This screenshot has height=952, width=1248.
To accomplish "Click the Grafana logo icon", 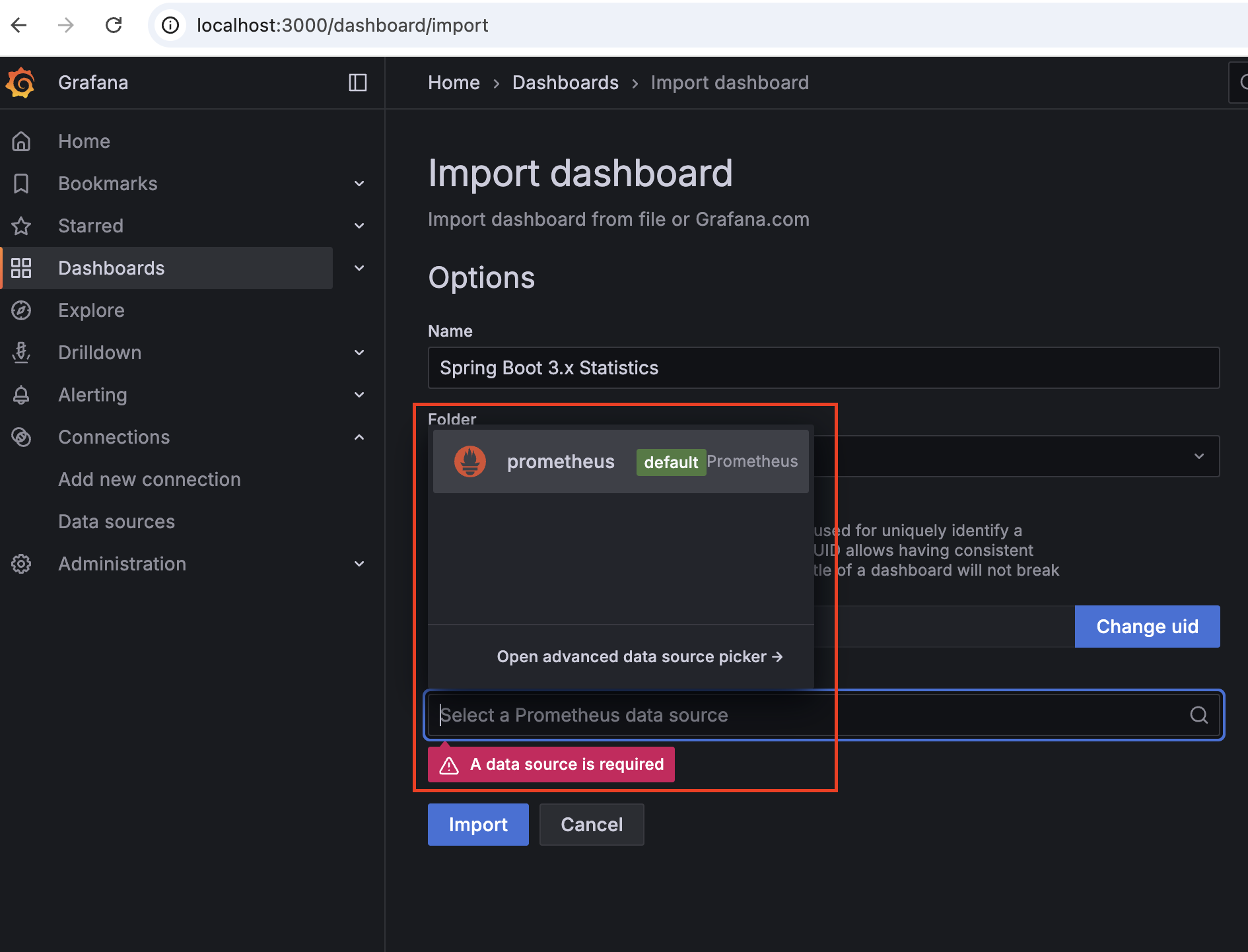I will (x=20, y=83).
